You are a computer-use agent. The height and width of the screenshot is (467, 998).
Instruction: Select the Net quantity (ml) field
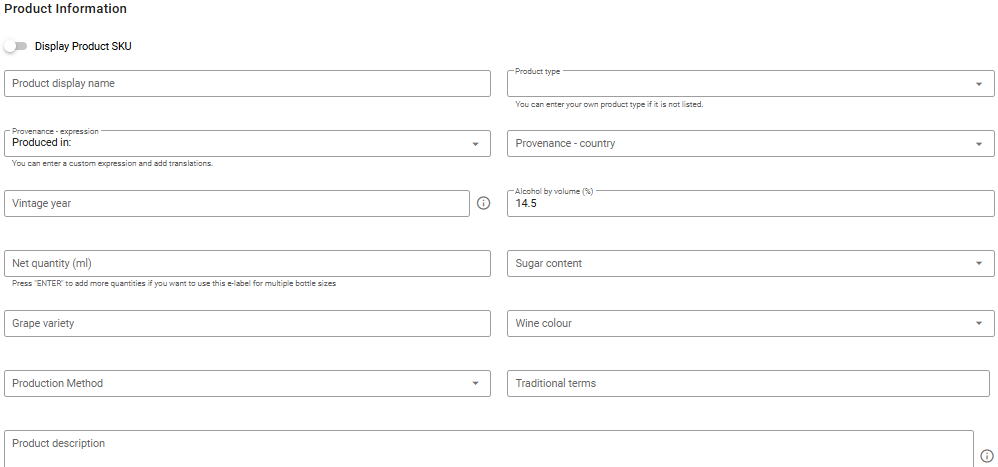click(x=247, y=263)
